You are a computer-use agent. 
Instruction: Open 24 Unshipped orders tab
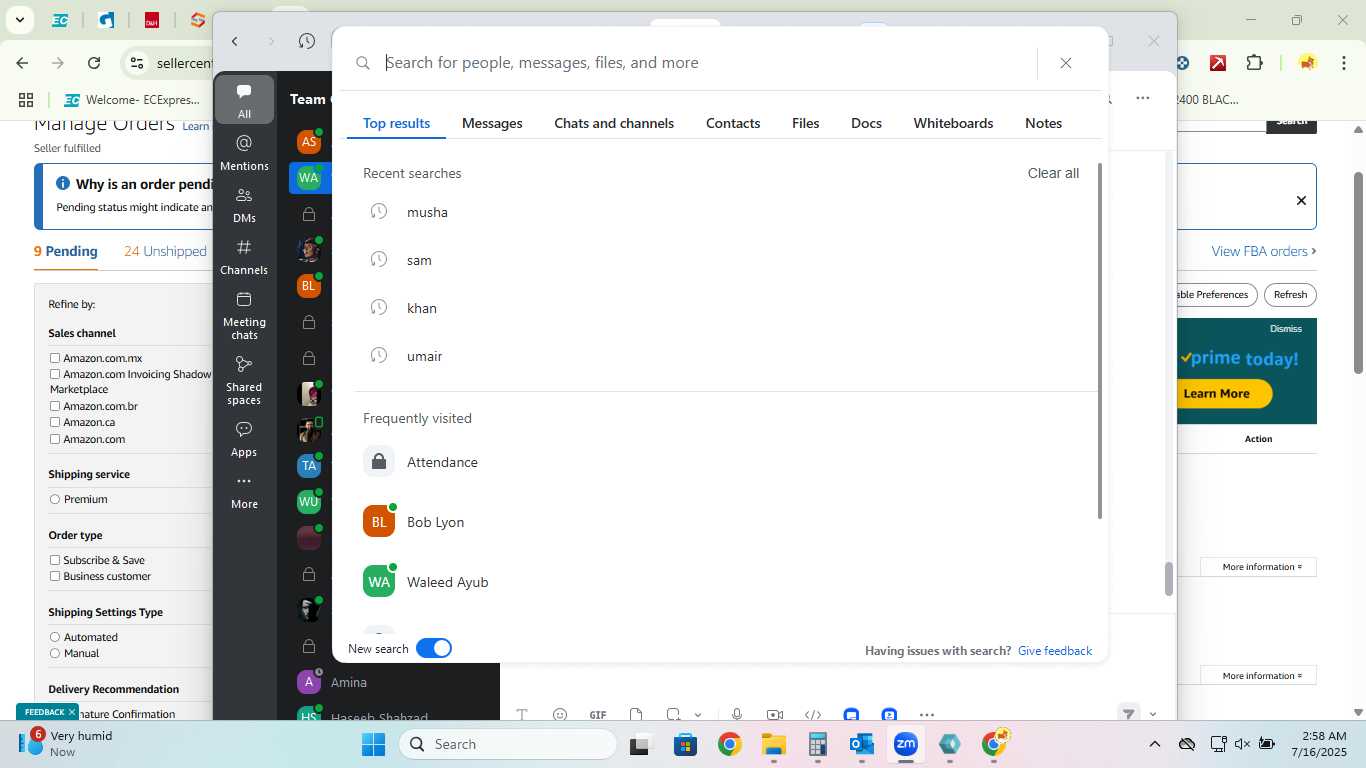[165, 251]
